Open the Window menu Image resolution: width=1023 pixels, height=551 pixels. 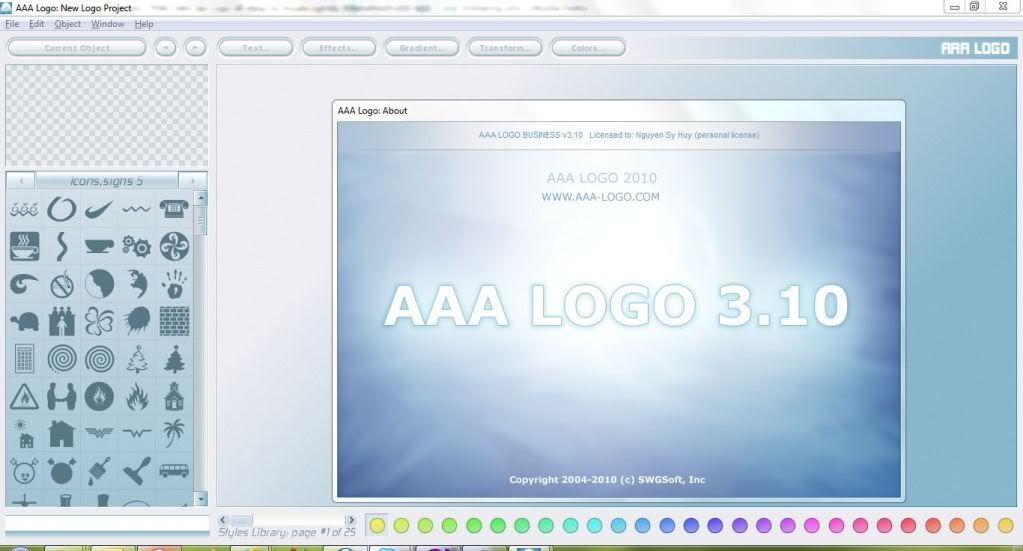(108, 24)
